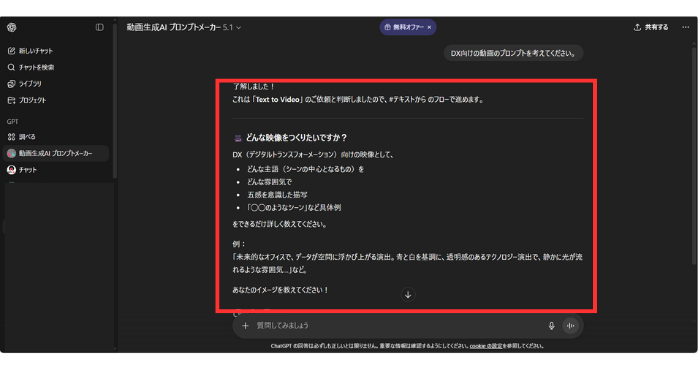The width and height of the screenshot is (698, 365).
Task: Click the bullet どんな雰囲気で
Action: (269, 182)
